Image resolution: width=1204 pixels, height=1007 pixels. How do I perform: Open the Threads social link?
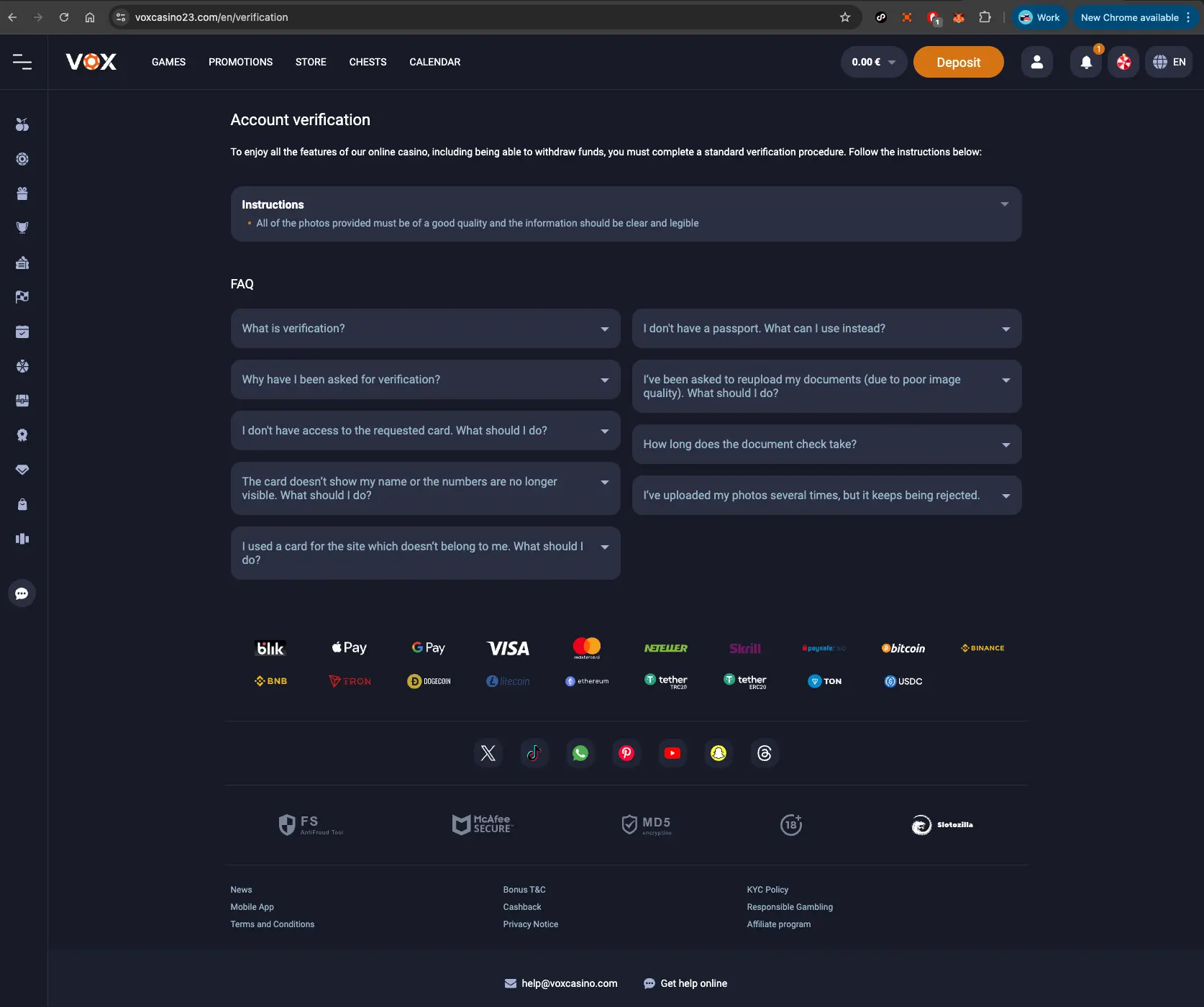point(765,753)
